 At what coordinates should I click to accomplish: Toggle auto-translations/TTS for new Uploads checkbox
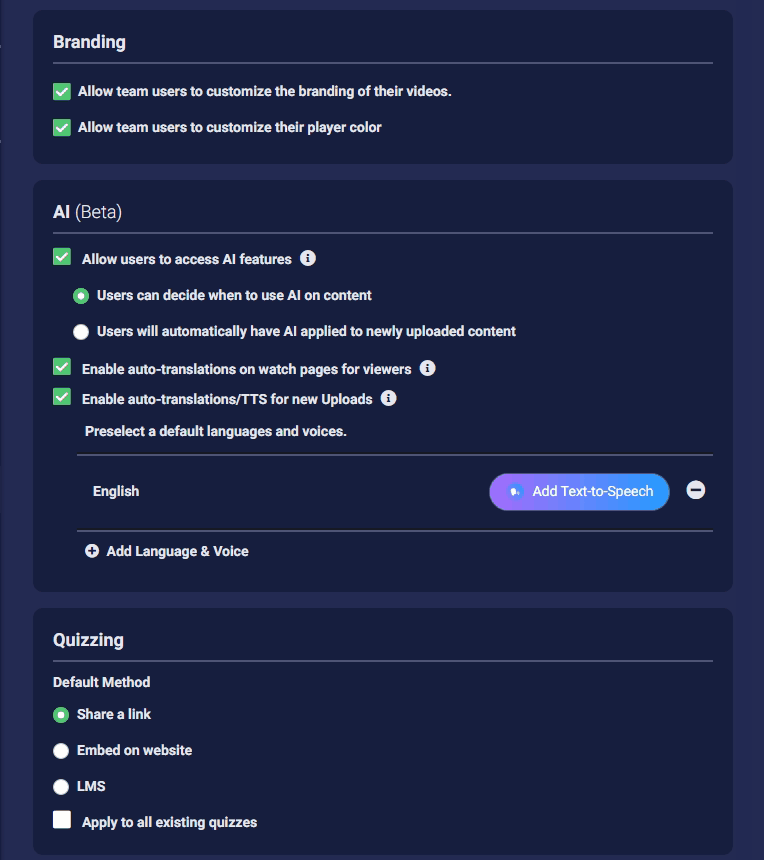click(x=62, y=397)
